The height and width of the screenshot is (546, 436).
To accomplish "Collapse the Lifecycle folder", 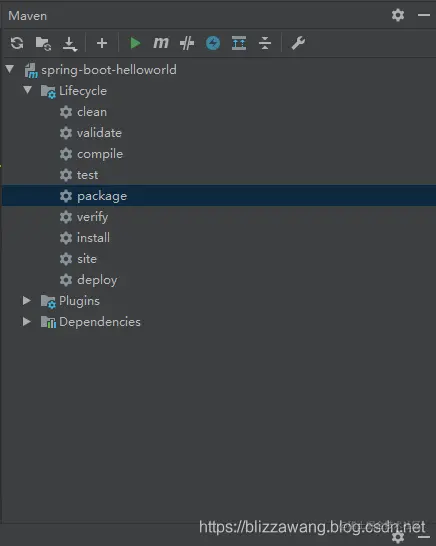I will (x=28, y=90).
